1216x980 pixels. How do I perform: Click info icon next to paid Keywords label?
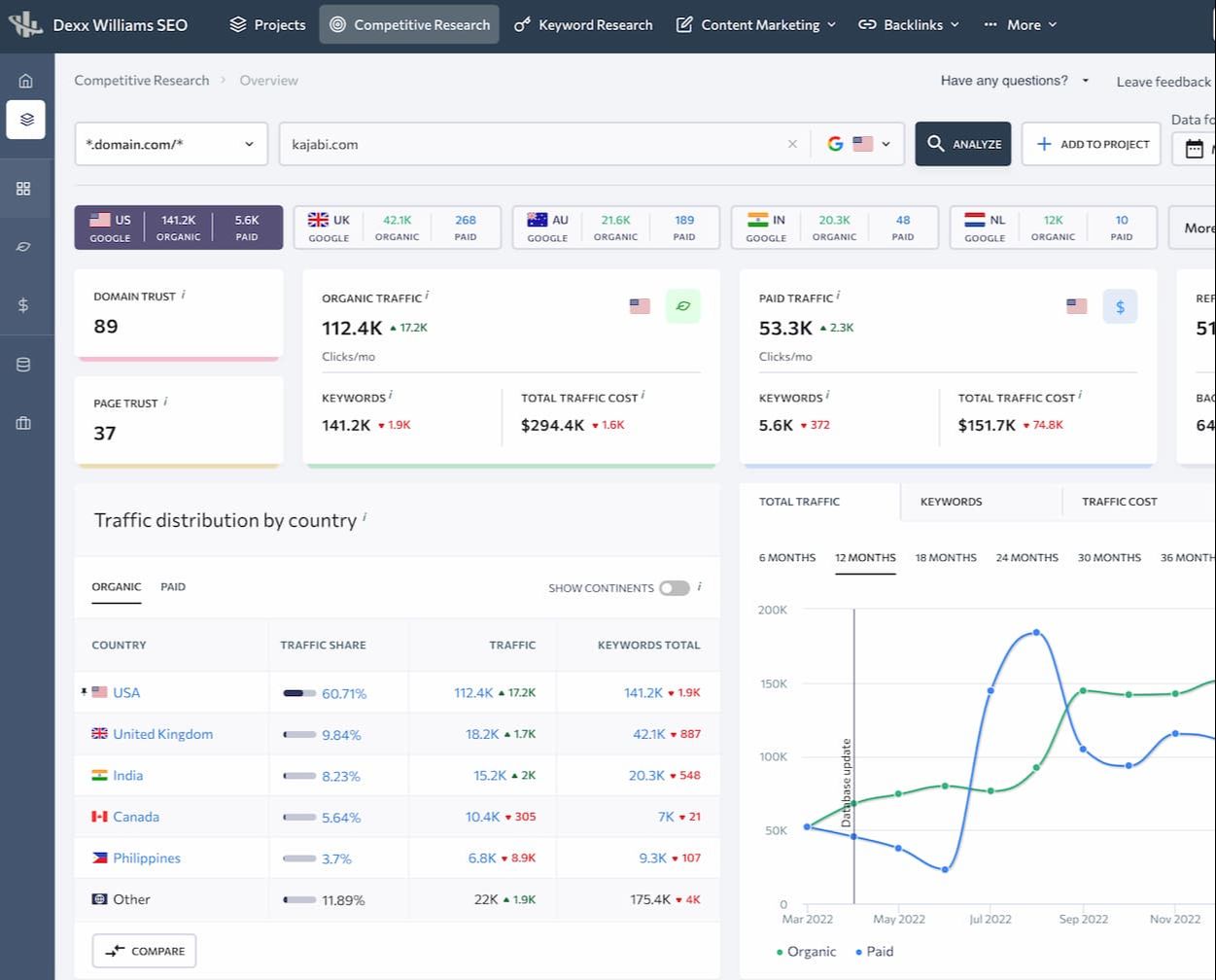pos(827,395)
